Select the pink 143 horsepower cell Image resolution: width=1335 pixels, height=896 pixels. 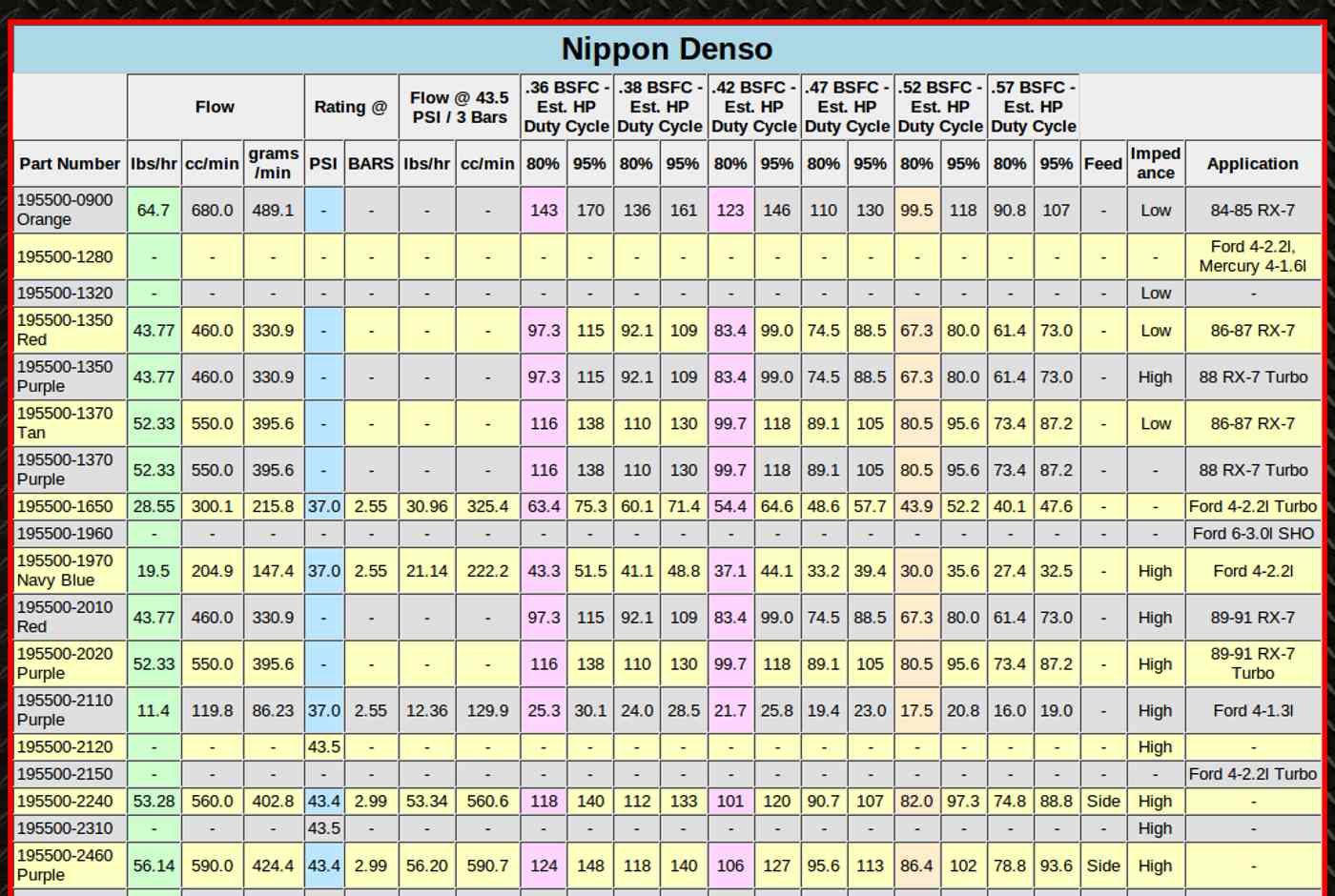tap(544, 210)
